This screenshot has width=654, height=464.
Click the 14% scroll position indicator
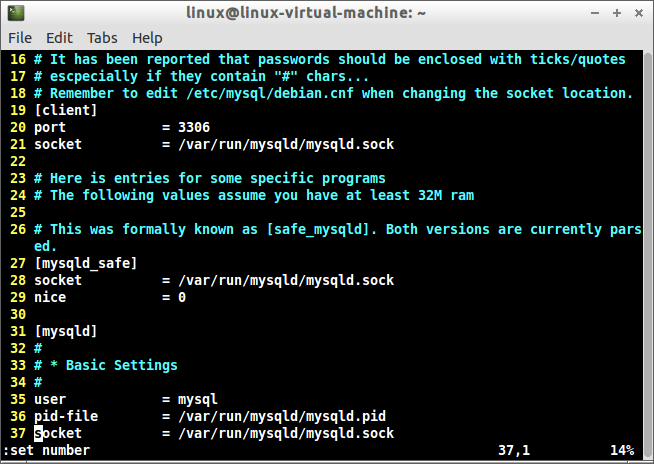(x=621, y=451)
